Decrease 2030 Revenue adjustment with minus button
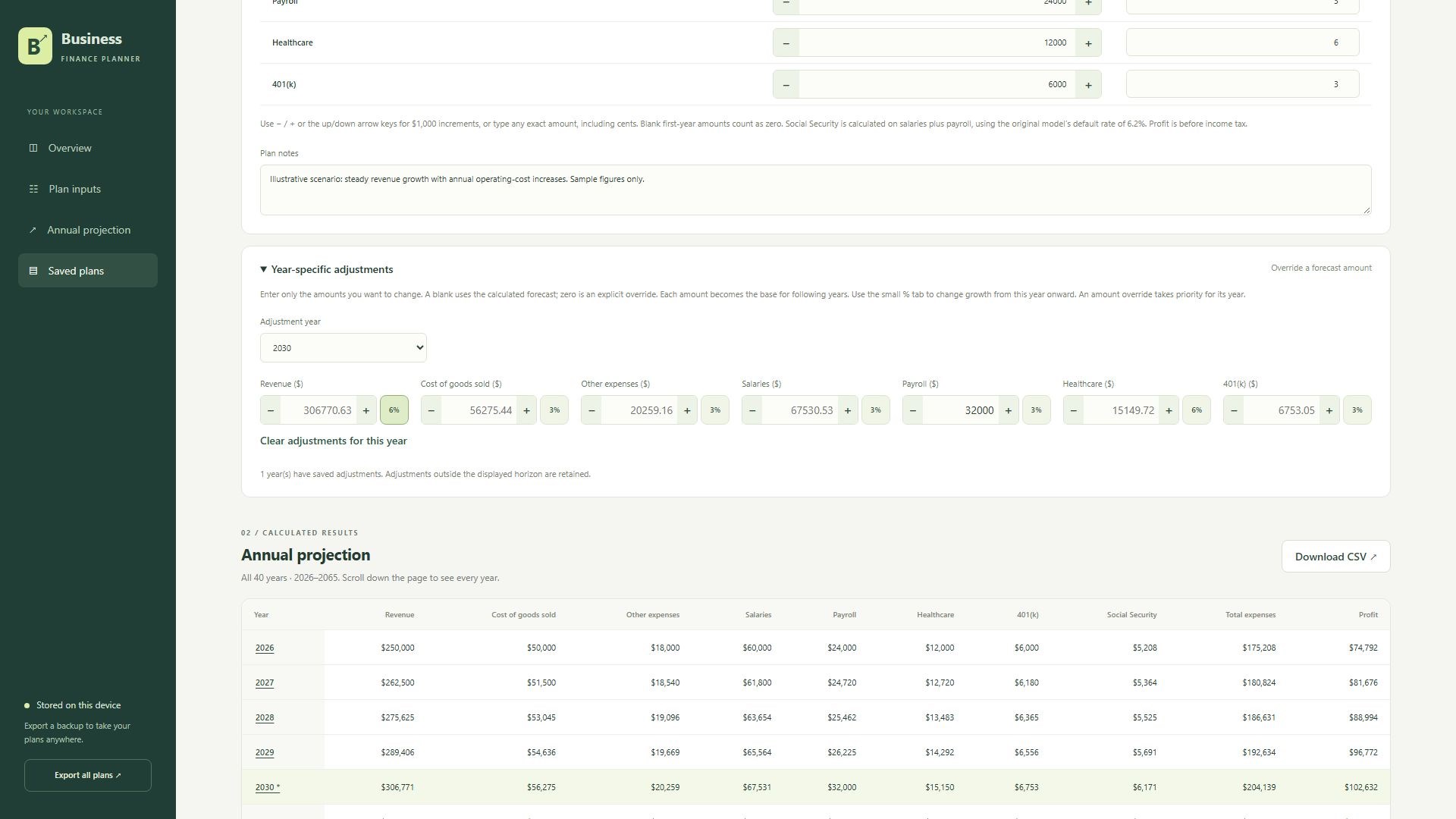This screenshot has height=819, width=1456. point(271,410)
